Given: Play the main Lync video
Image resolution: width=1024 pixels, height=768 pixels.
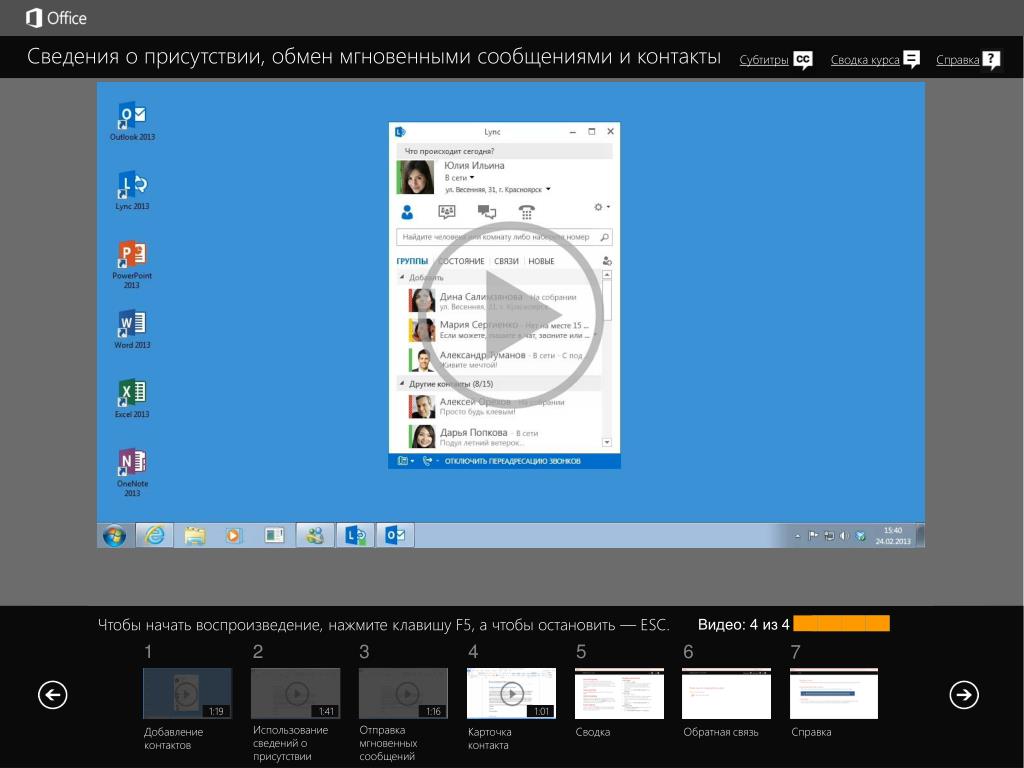Looking at the screenshot, I should (x=510, y=315).
